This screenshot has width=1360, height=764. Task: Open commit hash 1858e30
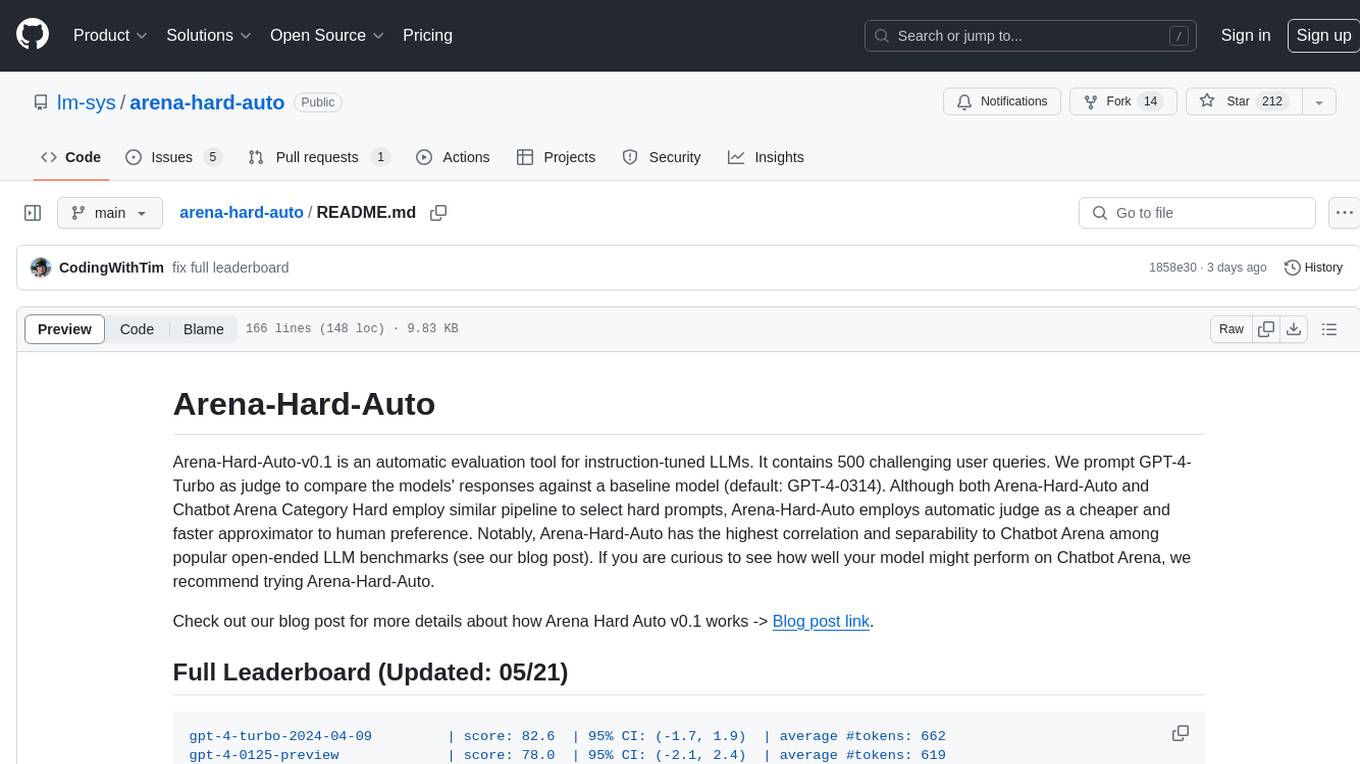[1173, 268]
